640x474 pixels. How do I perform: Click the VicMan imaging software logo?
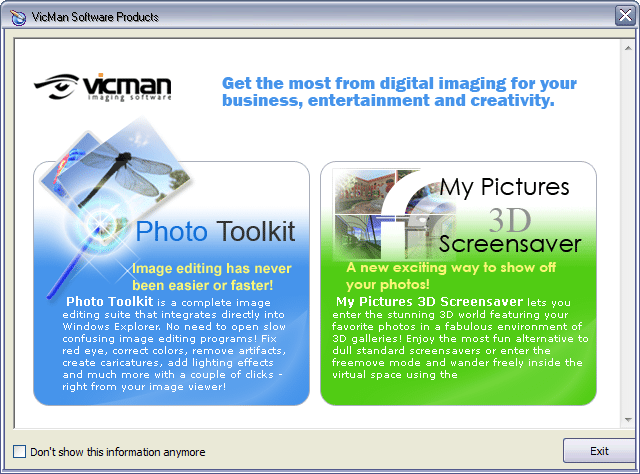(x=103, y=87)
